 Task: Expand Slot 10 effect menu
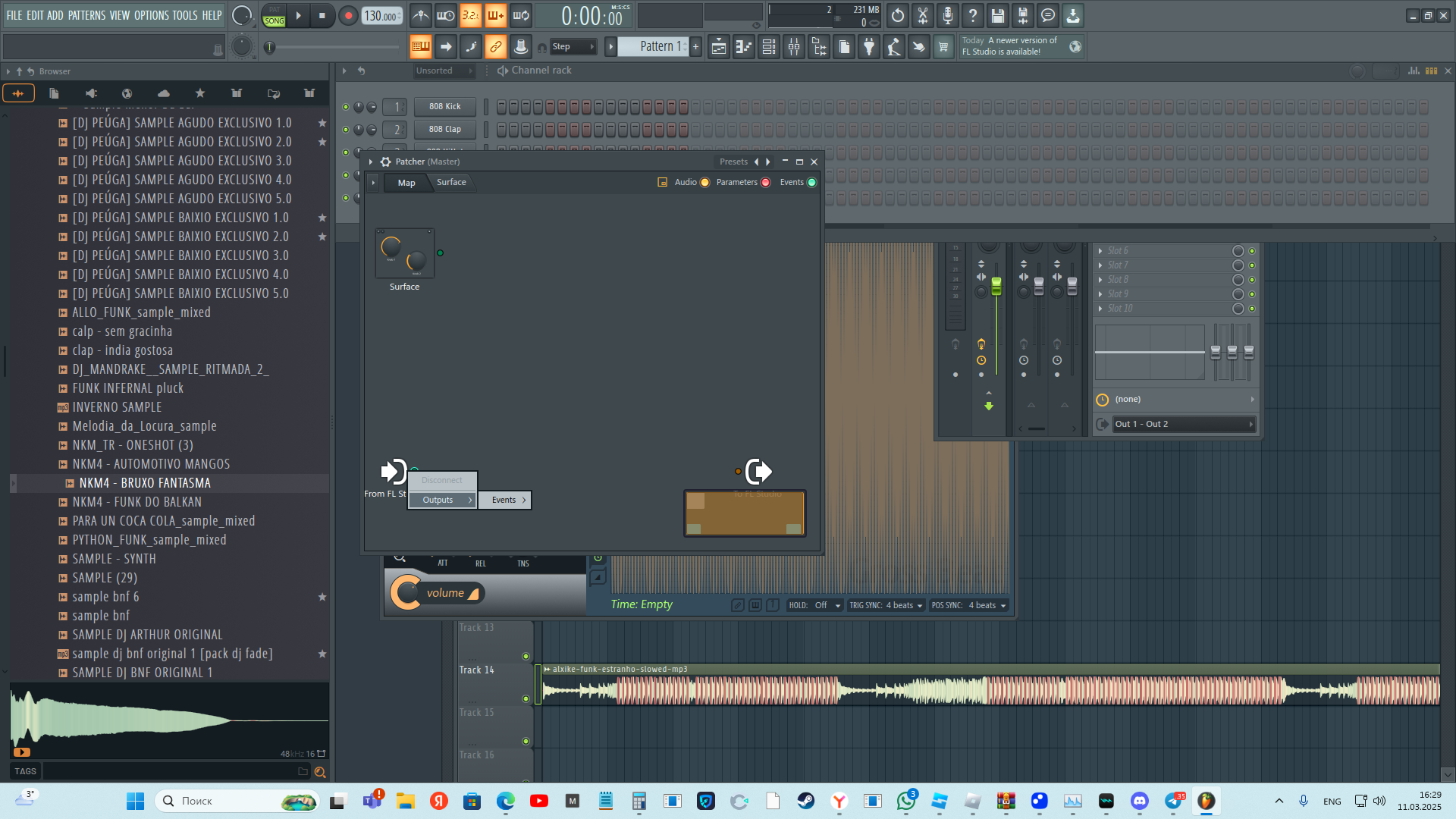[x=1100, y=309]
